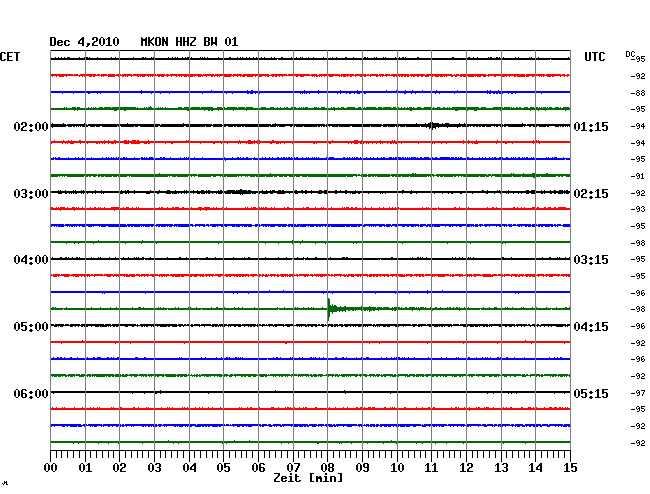Select the "-97" DC value

click(638, 393)
